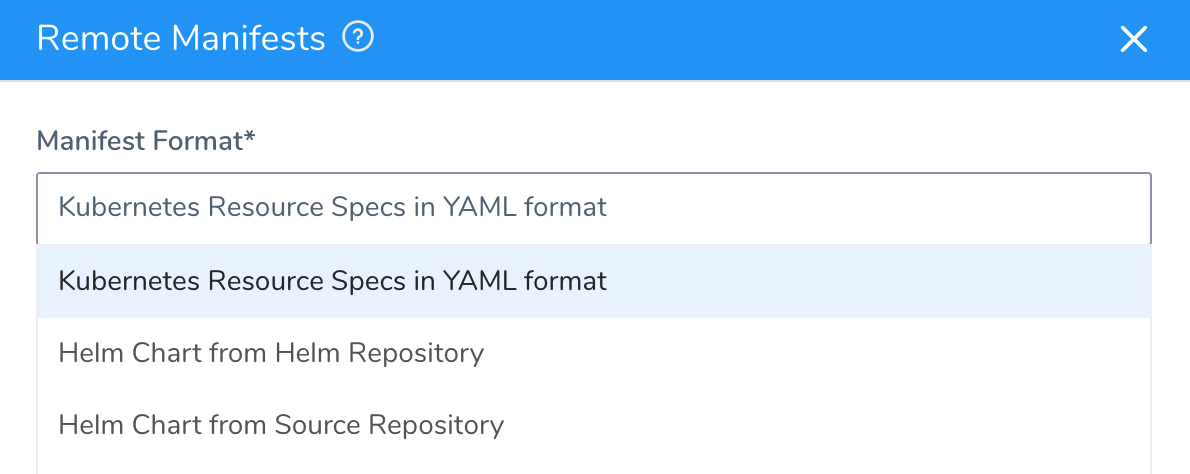The height and width of the screenshot is (474, 1190).
Task: Pick the second item in format list
Action: 593,353
